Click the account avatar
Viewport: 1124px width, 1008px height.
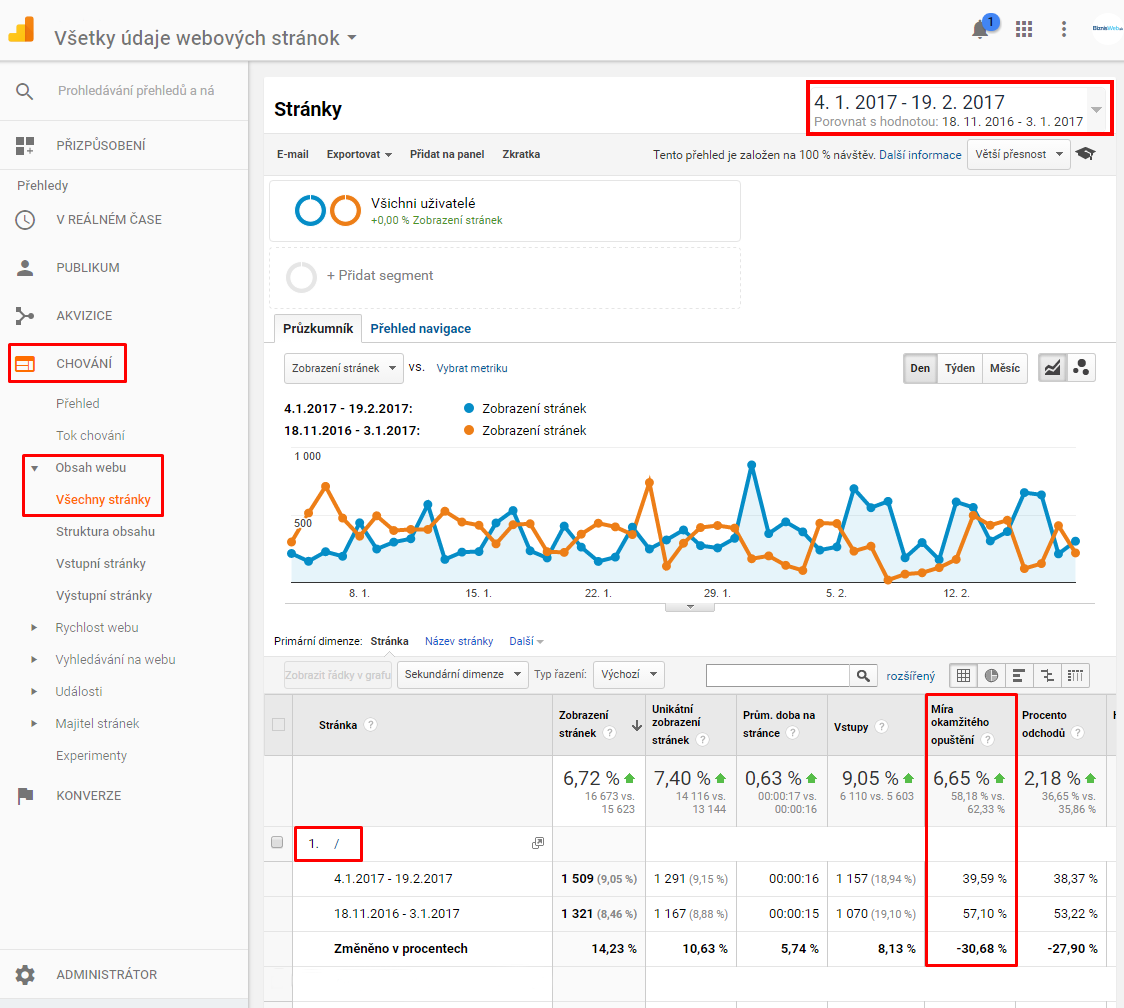pyautogui.click(x=1108, y=29)
